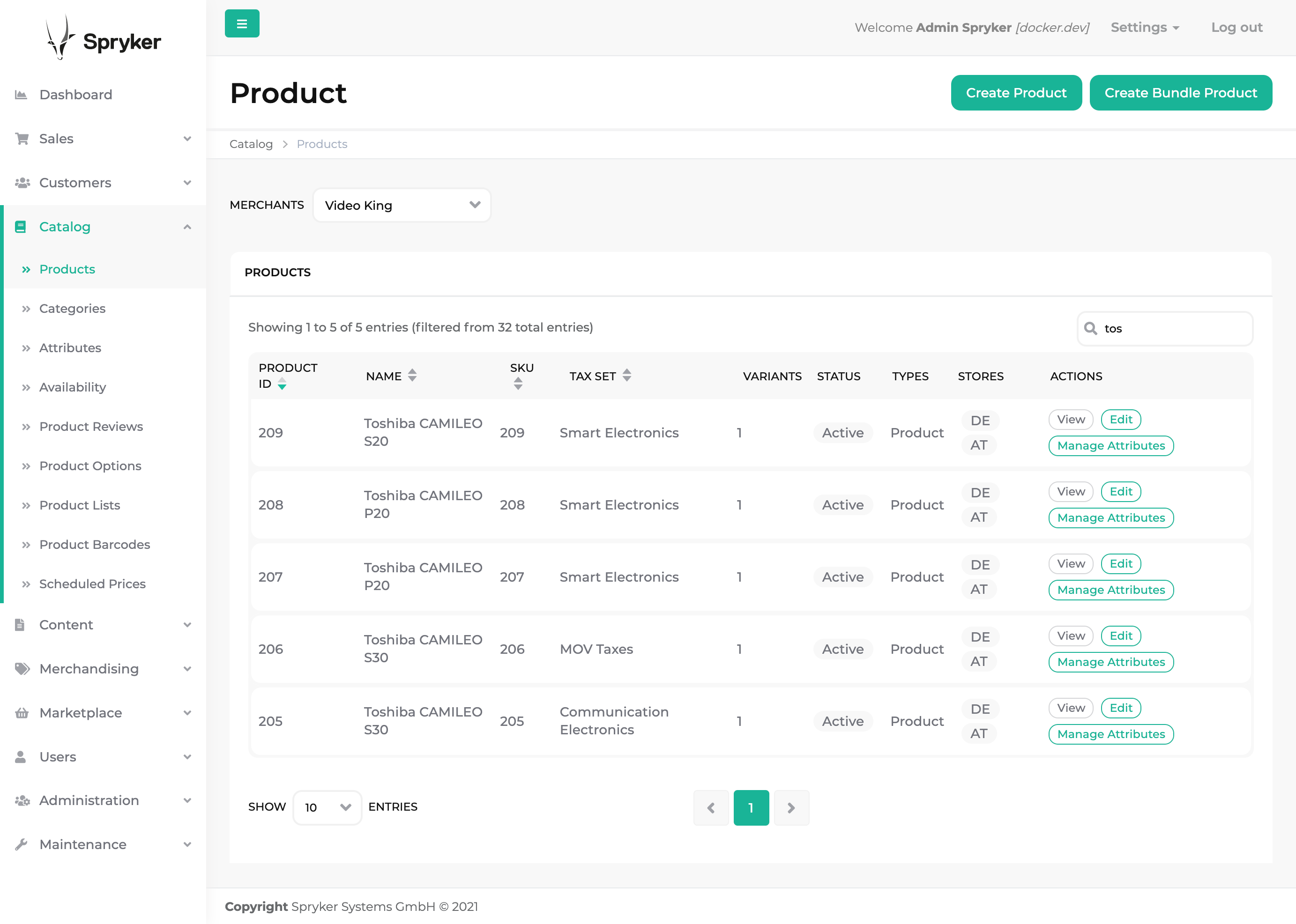Click the Maintenance wrench icon
The height and width of the screenshot is (924, 1296).
21,844
